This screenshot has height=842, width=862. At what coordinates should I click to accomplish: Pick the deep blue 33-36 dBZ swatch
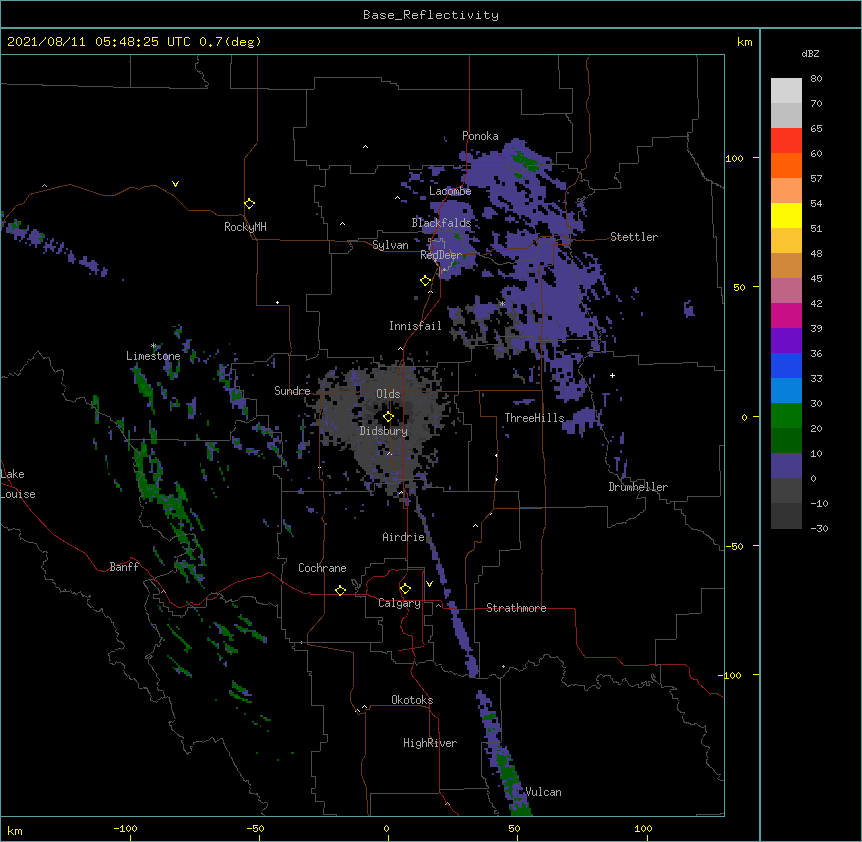click(786, 365)
